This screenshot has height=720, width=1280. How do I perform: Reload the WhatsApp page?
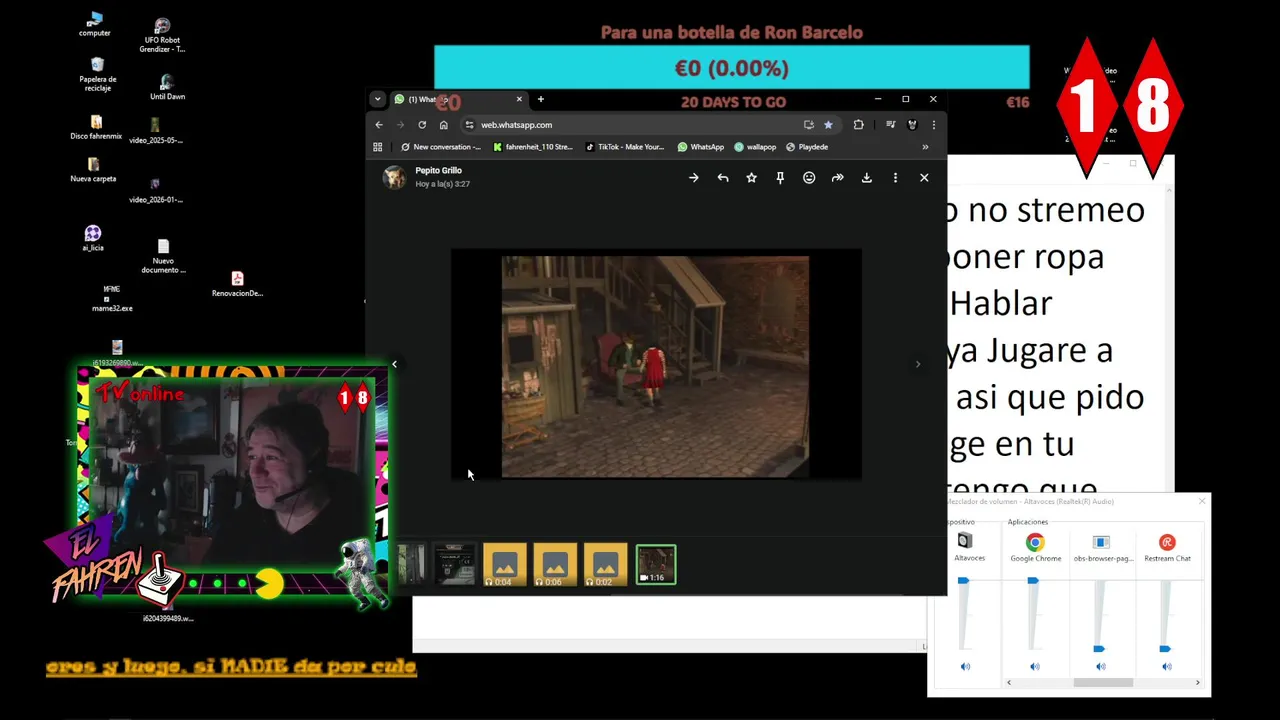(422, 125)
